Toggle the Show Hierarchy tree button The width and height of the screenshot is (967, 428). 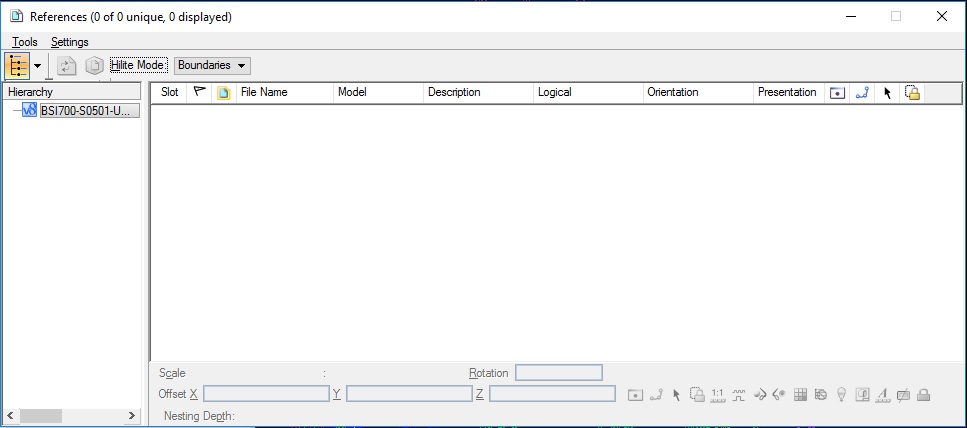click(x=17, y=65)
